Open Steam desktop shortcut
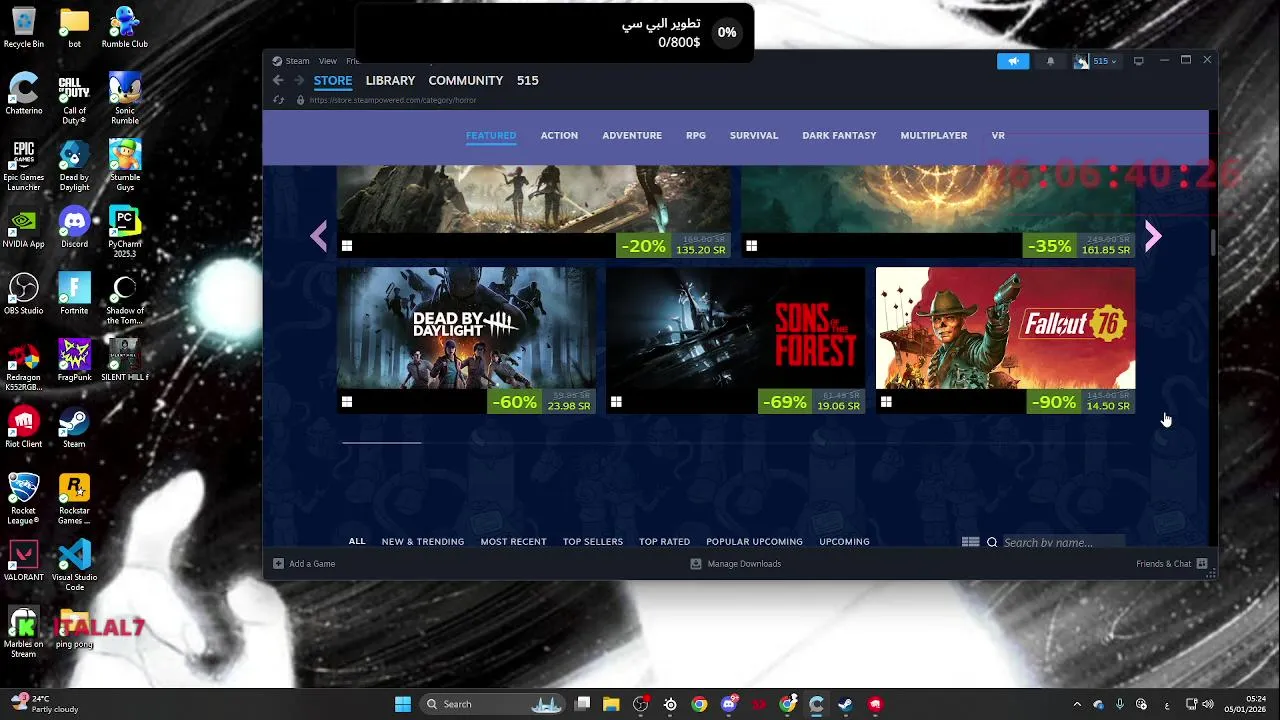Viewport: 1280px width, 720px height. [x=74, y=428]
